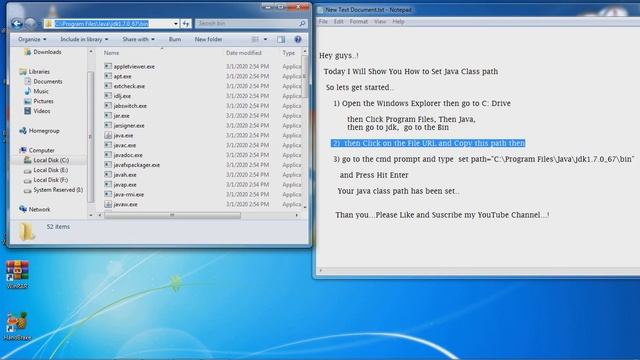This screenshot has height=360, width=640.
Task: Open the Notepad File menu
Action: tap(323, 22)
